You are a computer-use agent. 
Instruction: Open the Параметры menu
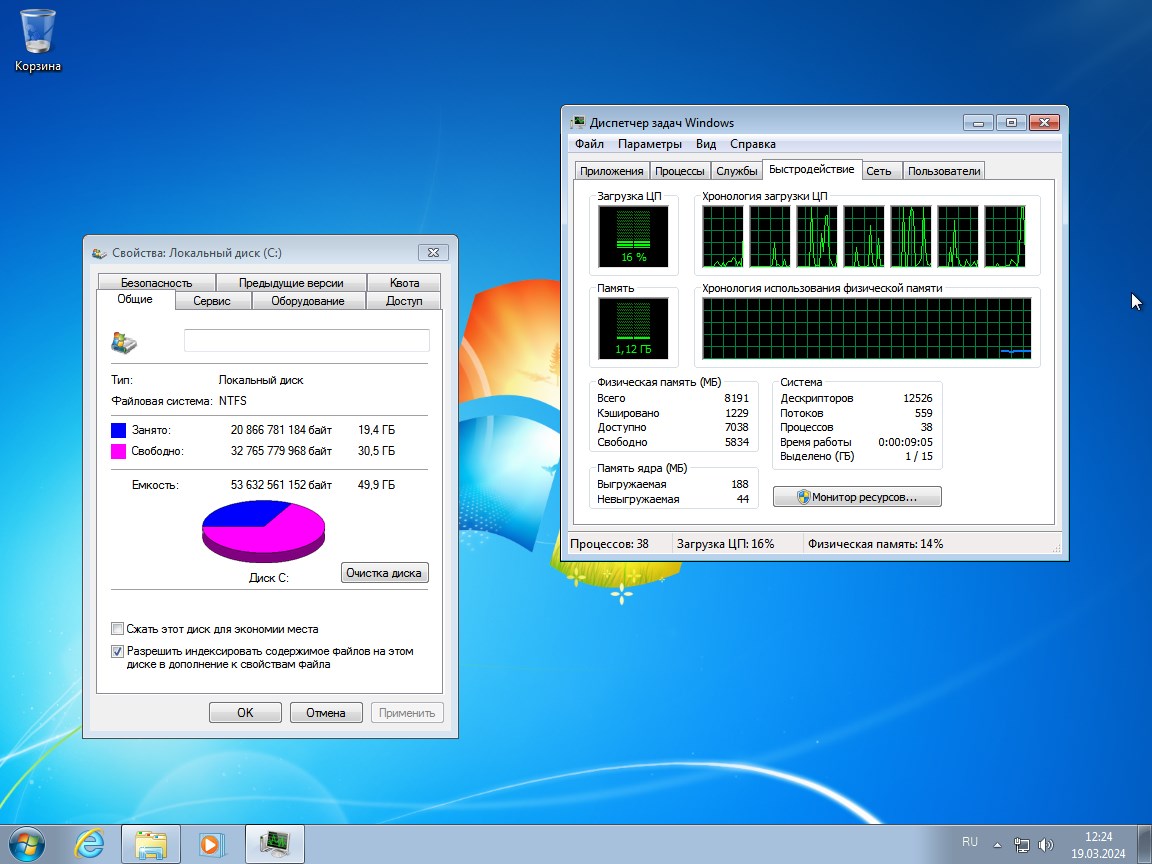[649, 144]
